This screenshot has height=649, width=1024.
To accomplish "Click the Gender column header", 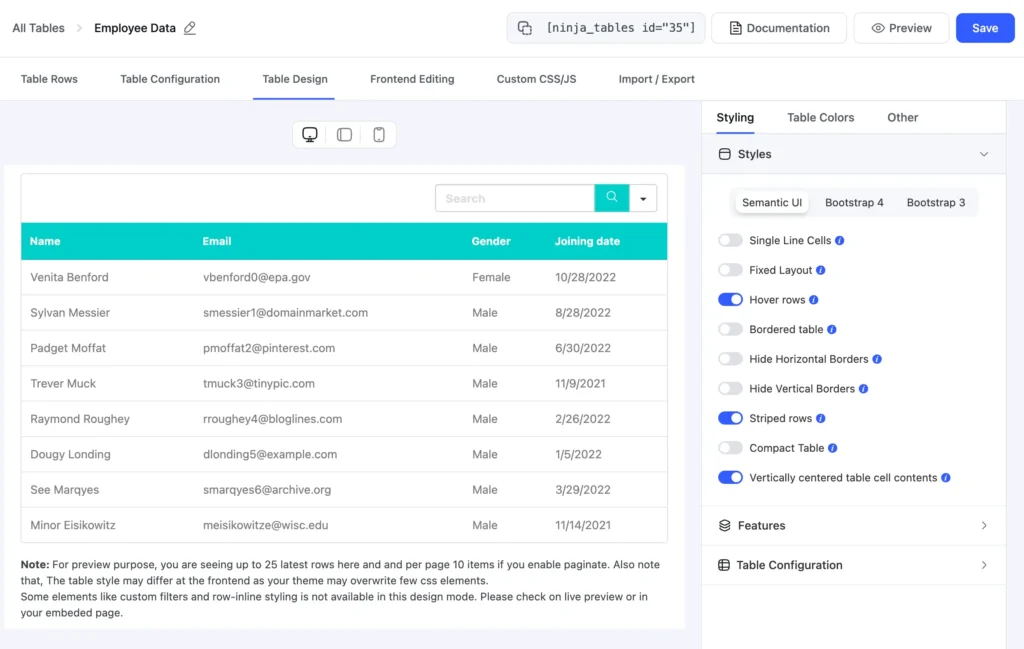I will pos(491,241).
